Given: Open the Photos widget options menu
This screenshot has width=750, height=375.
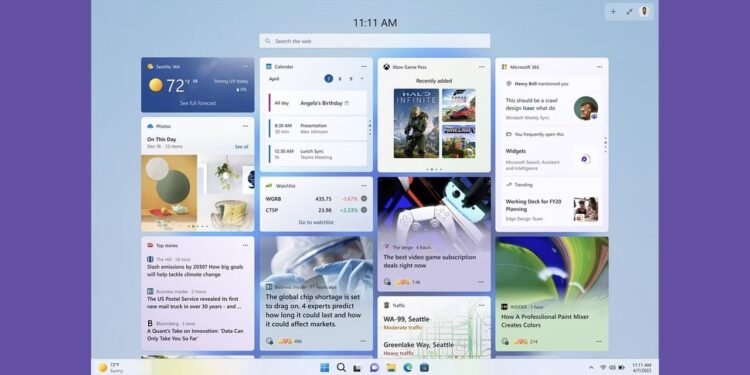Looking at the screenshot, I should (x=245, y=126).
